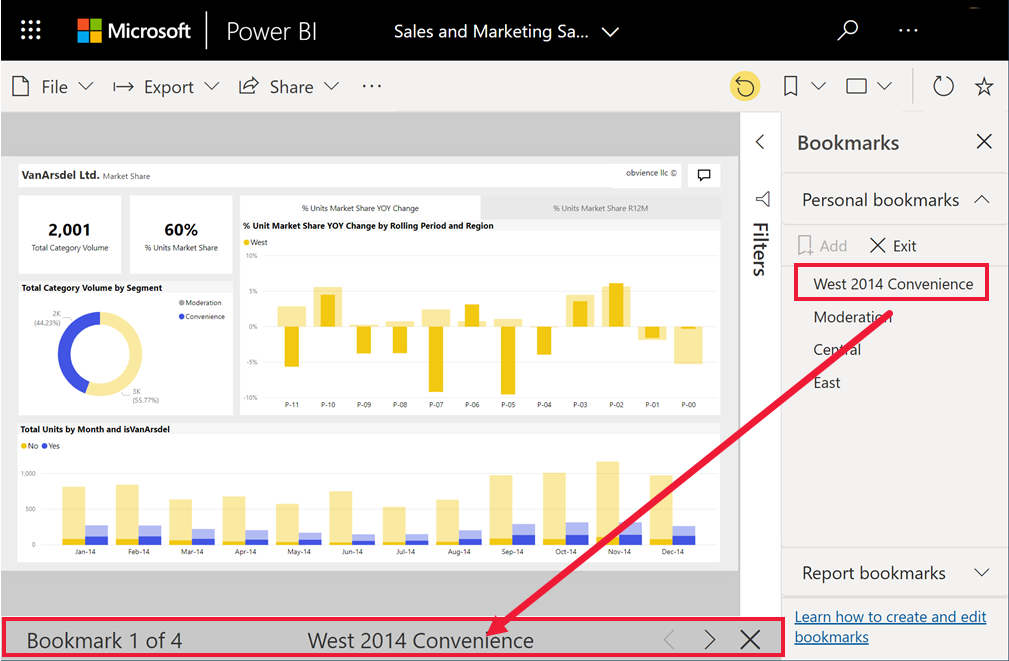
Task: Expand the Filters pane chevron
Action: tap(760, 142)
